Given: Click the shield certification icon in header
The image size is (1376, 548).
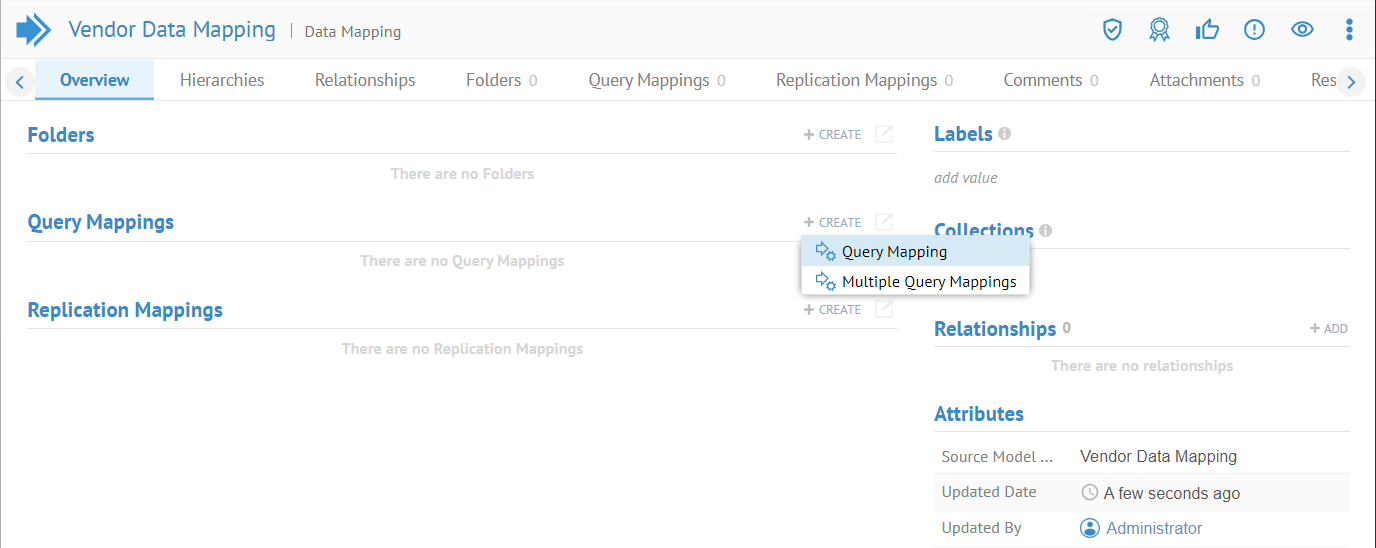Looking at the screenshot, I should (1112, 30).
